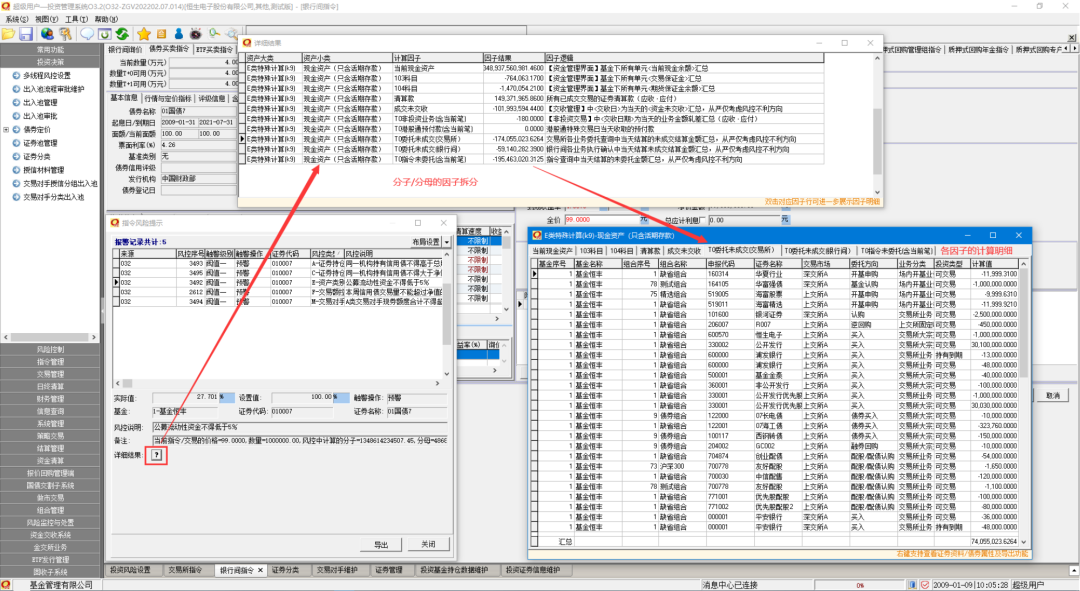Open 交易对手授信分组出入池 in sidebar
Image resolution: width=1080 pixels, height=591 pixels.
point(60,183)
